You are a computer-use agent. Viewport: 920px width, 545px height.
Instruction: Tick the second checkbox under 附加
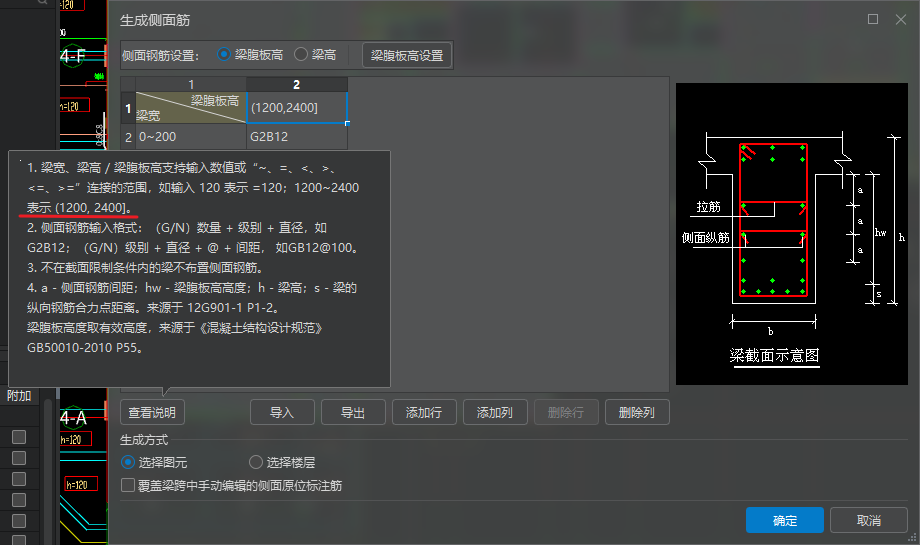point(19,458)
